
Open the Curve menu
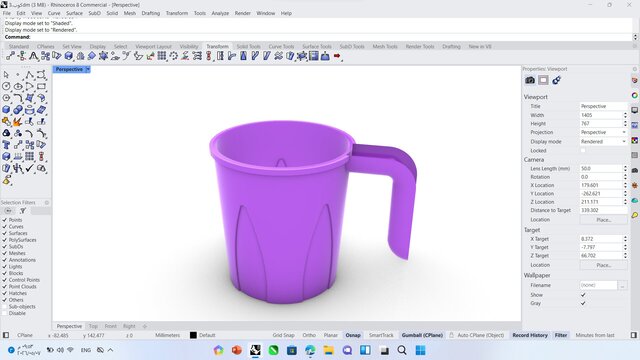coord(54,13)
